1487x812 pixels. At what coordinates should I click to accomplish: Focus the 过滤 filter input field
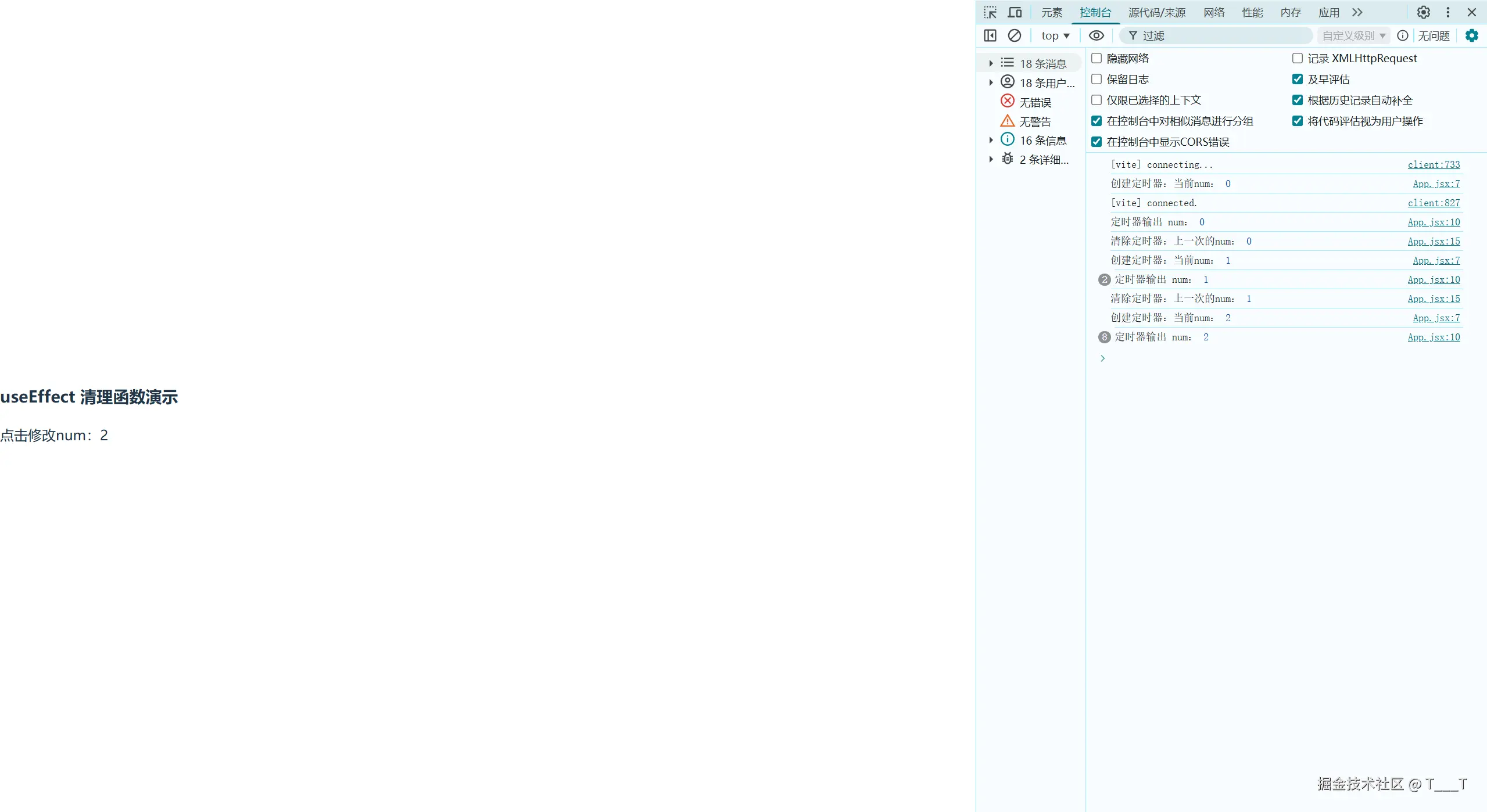[x=1220, y=35]
